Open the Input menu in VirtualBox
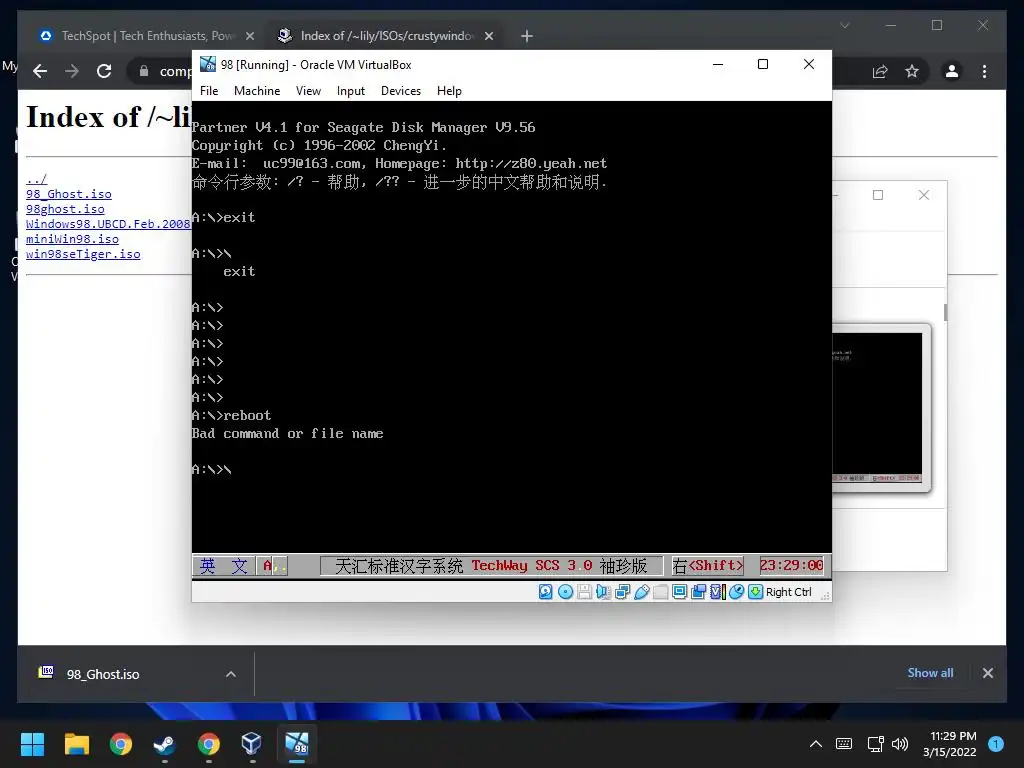The width and height of the screenshot is (1024, 768). click(x=351, y=91)
